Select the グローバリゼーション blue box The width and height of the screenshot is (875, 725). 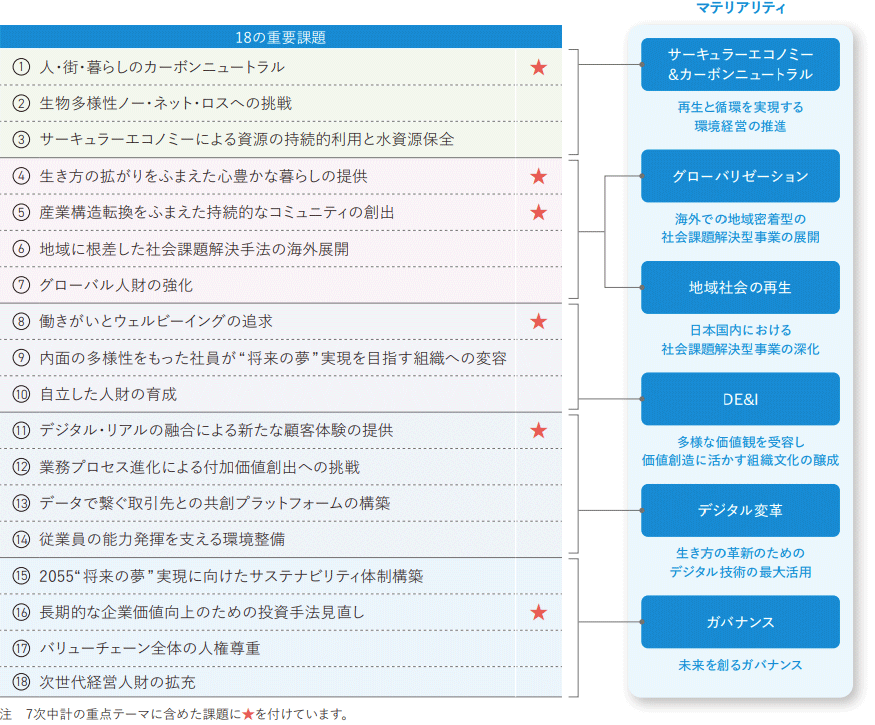740,176
